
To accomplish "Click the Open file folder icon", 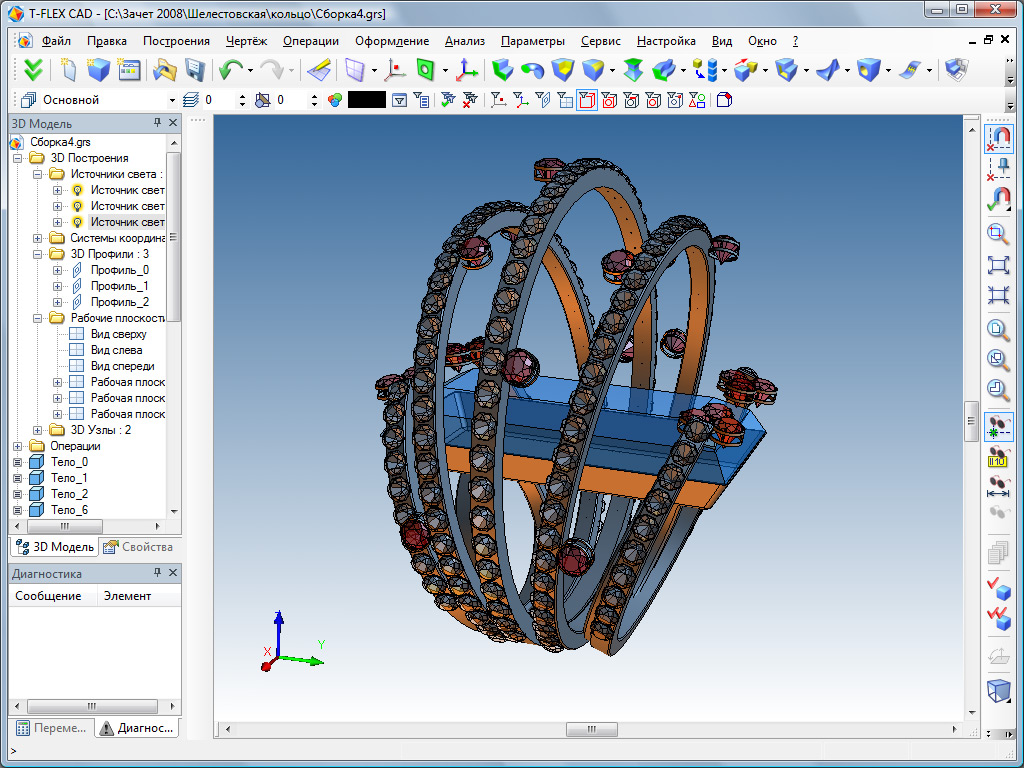I will coord(163,70).
